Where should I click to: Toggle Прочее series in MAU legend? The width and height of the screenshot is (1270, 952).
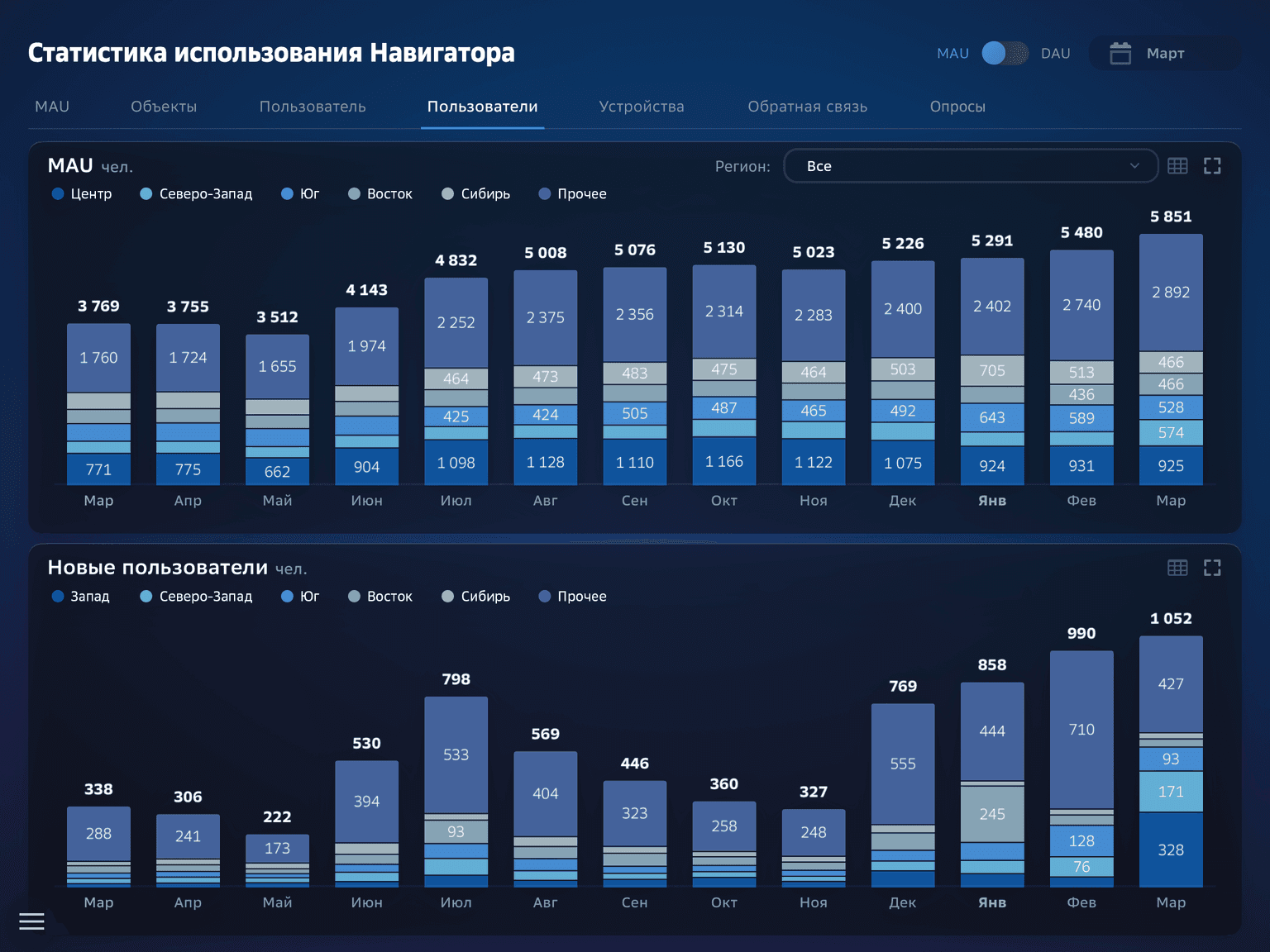point(573,194)
